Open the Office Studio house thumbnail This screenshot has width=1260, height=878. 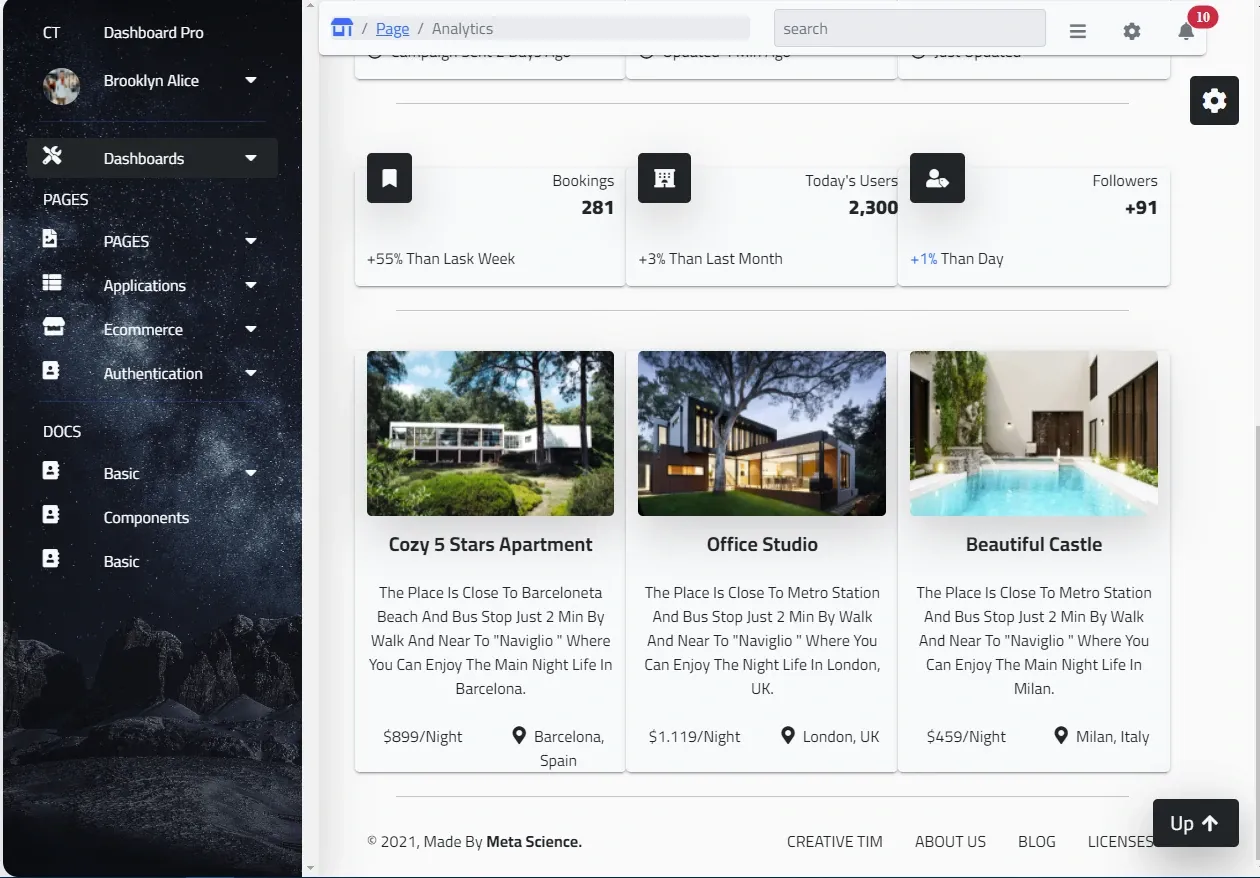(762, 433)
